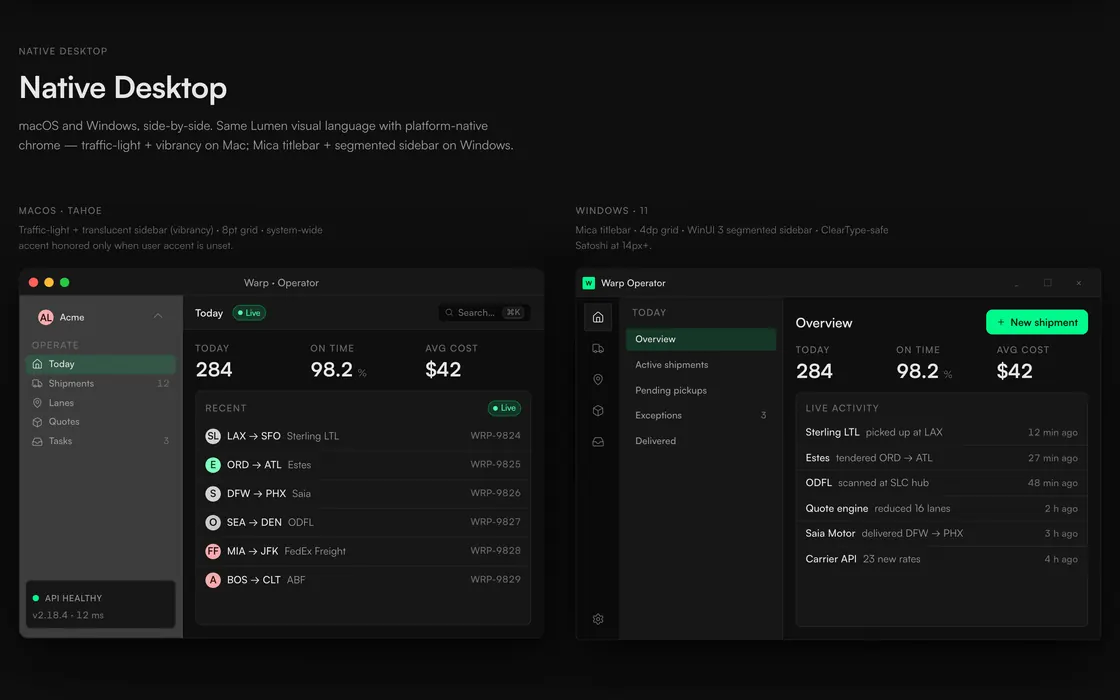The image size is (1120, 700).
Task: Open Exceptions in Windows sidebar
Action: (701, 416)
